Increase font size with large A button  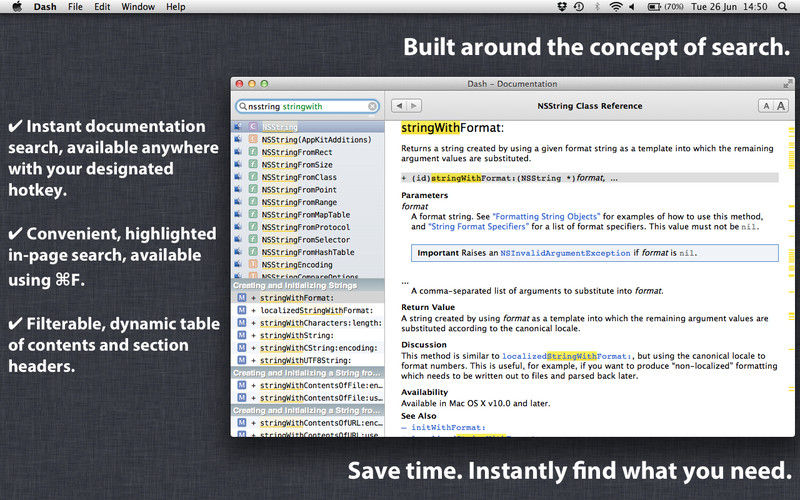(x=781, y=106)
